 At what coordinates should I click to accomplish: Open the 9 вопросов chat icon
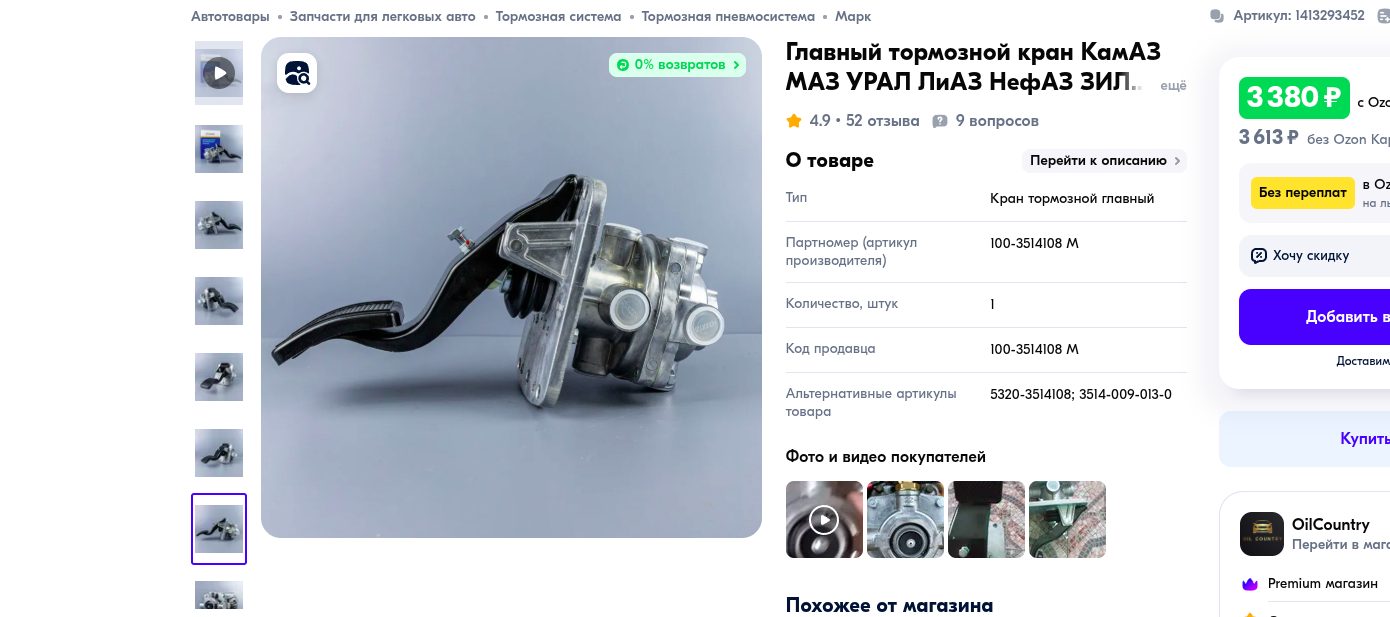pos(940,121)
